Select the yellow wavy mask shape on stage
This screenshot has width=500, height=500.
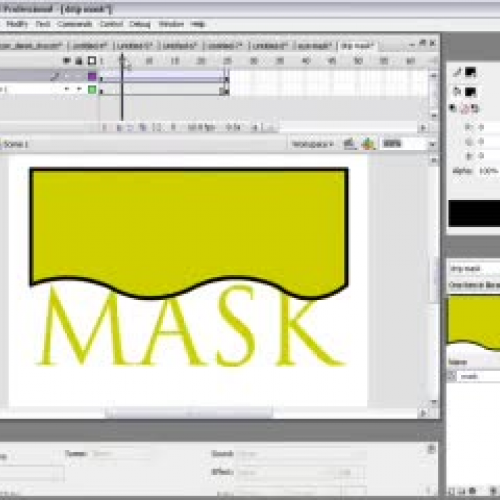tap(189, 227)
